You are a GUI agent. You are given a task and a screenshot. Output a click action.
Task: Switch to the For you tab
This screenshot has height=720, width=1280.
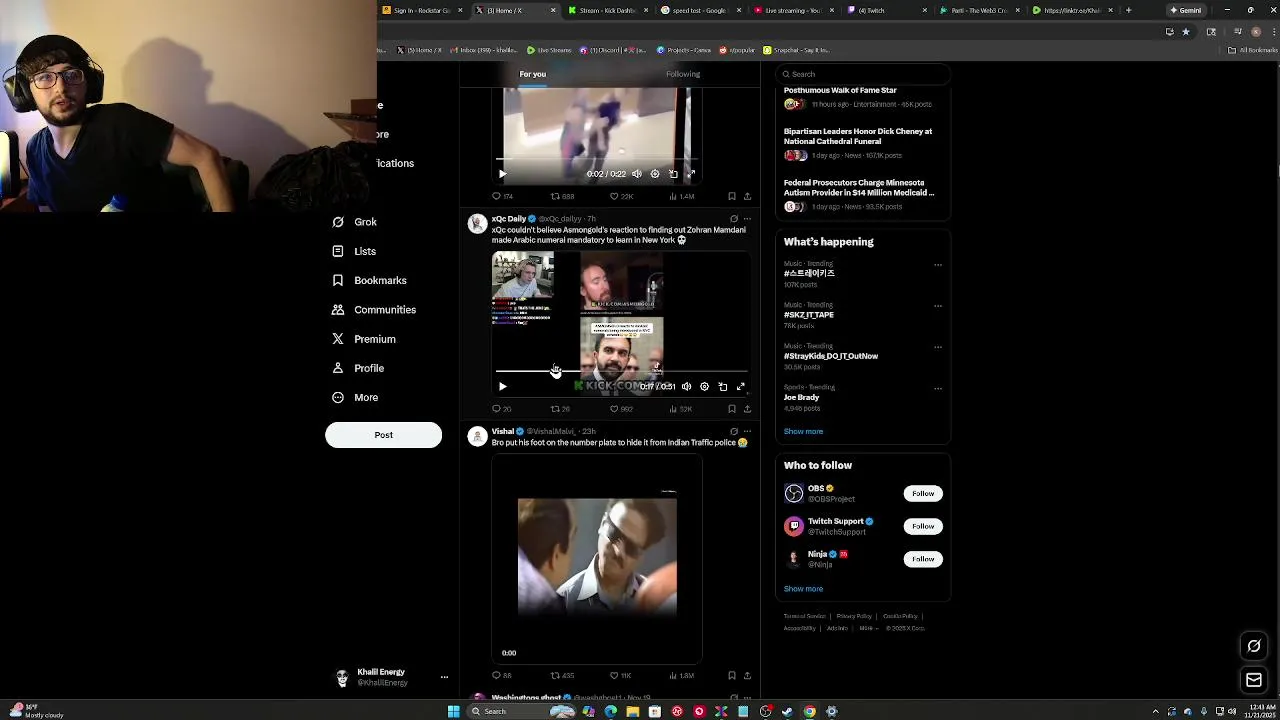[x=533, y=74]
